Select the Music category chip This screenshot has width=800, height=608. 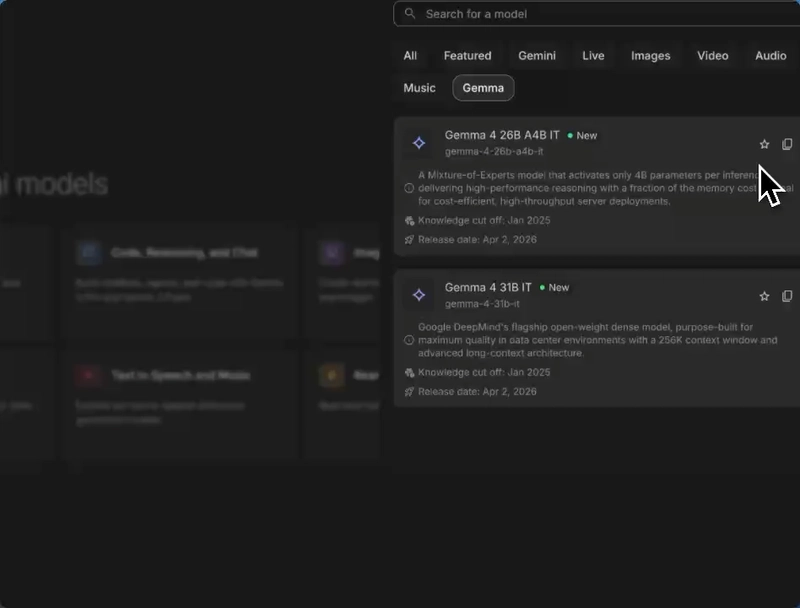click(x=419, y=88)
